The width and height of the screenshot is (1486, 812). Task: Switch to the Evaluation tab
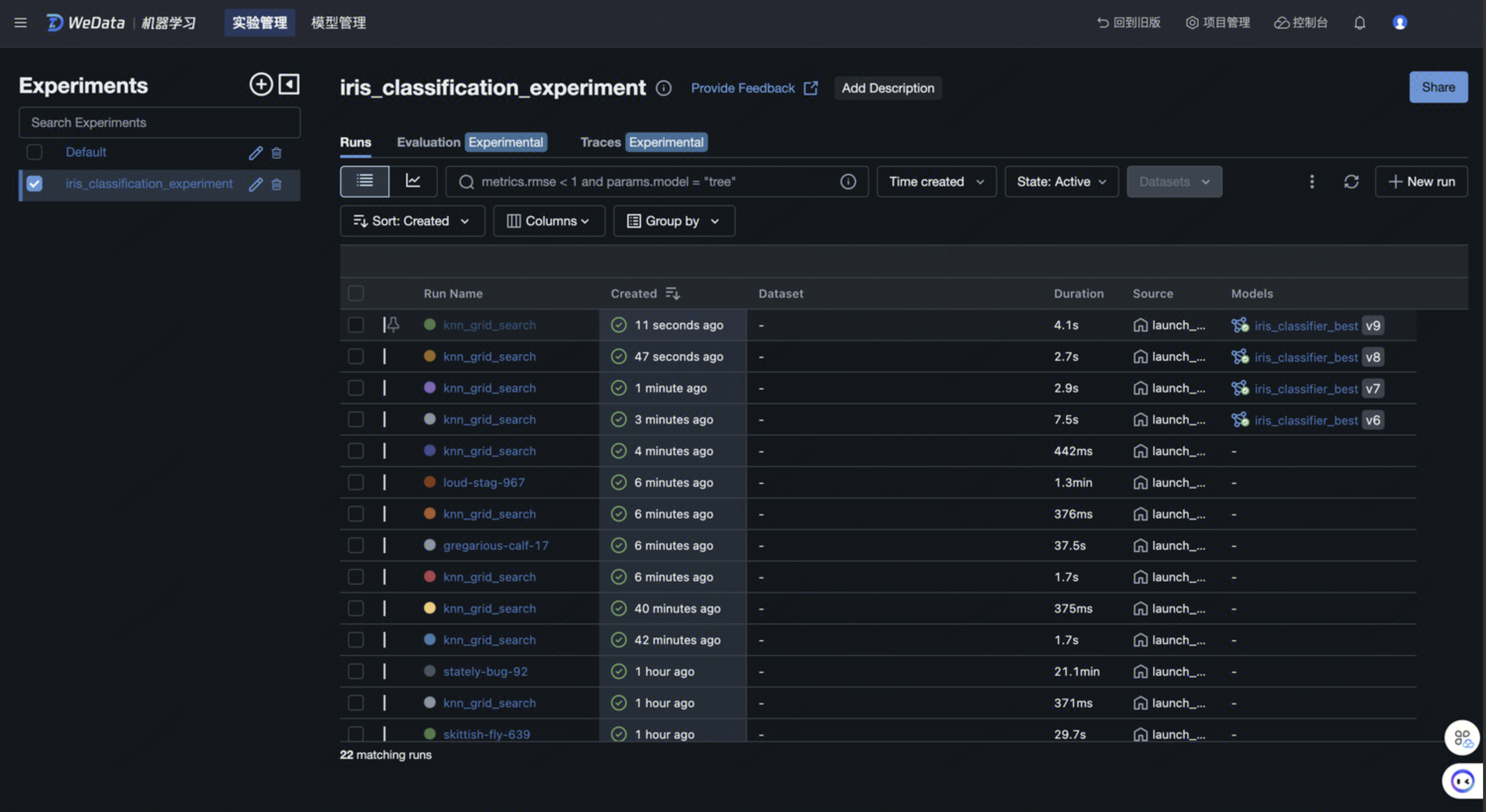pos(428,142)
